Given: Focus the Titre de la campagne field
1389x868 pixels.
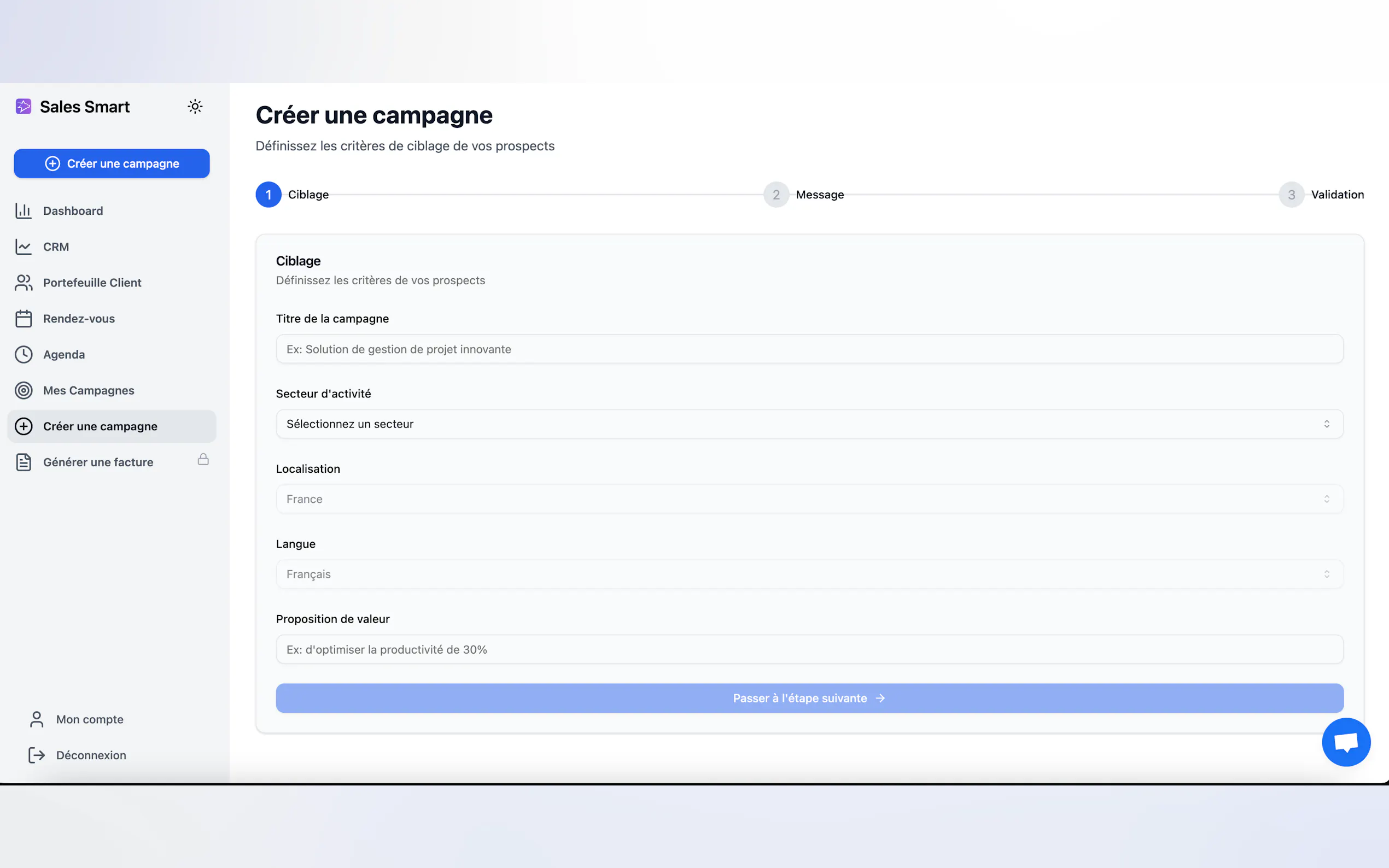Looking at the screenshot, I should point(809,349).
